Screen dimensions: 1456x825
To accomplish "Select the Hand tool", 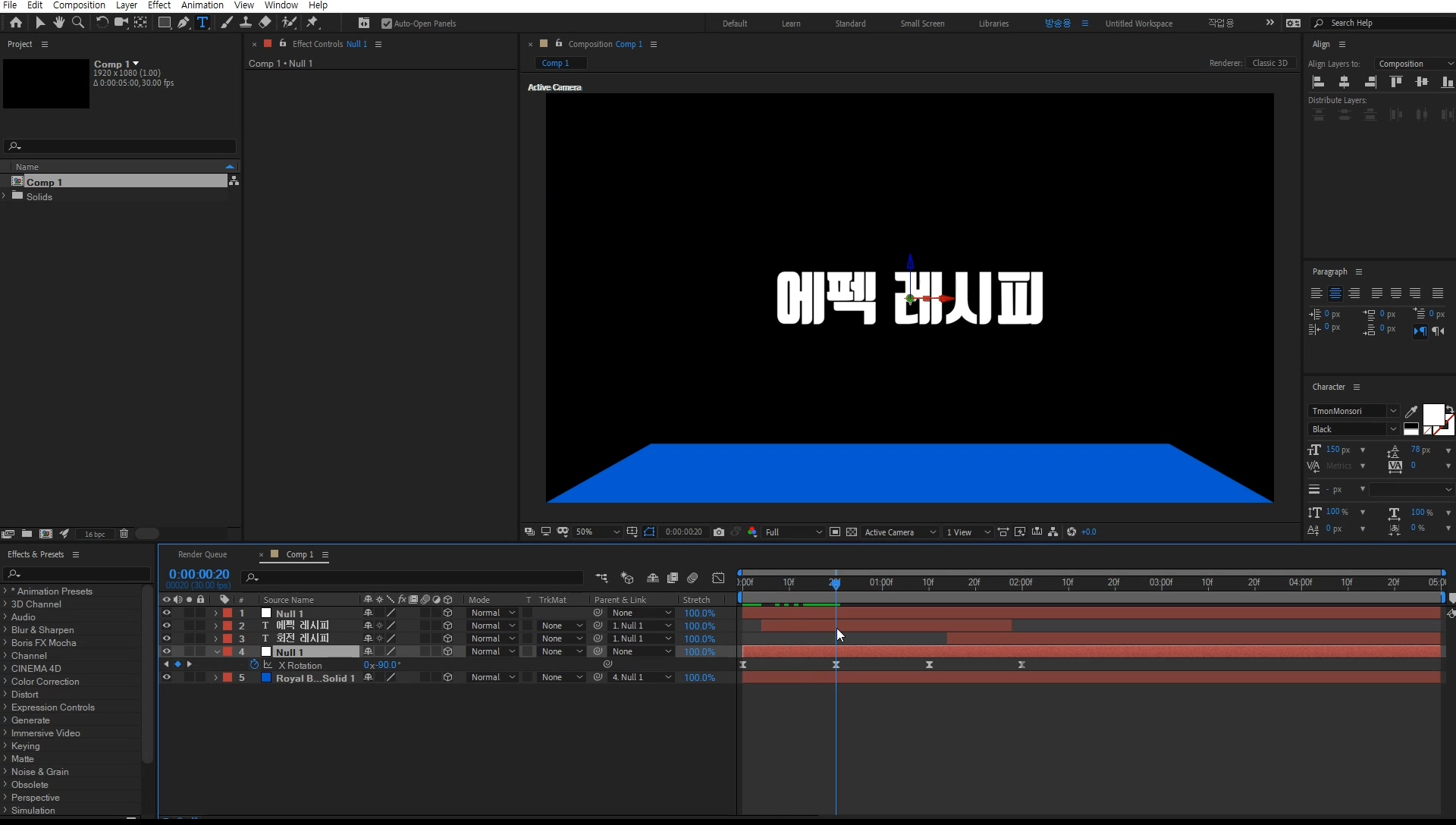I will click(58, 23).
